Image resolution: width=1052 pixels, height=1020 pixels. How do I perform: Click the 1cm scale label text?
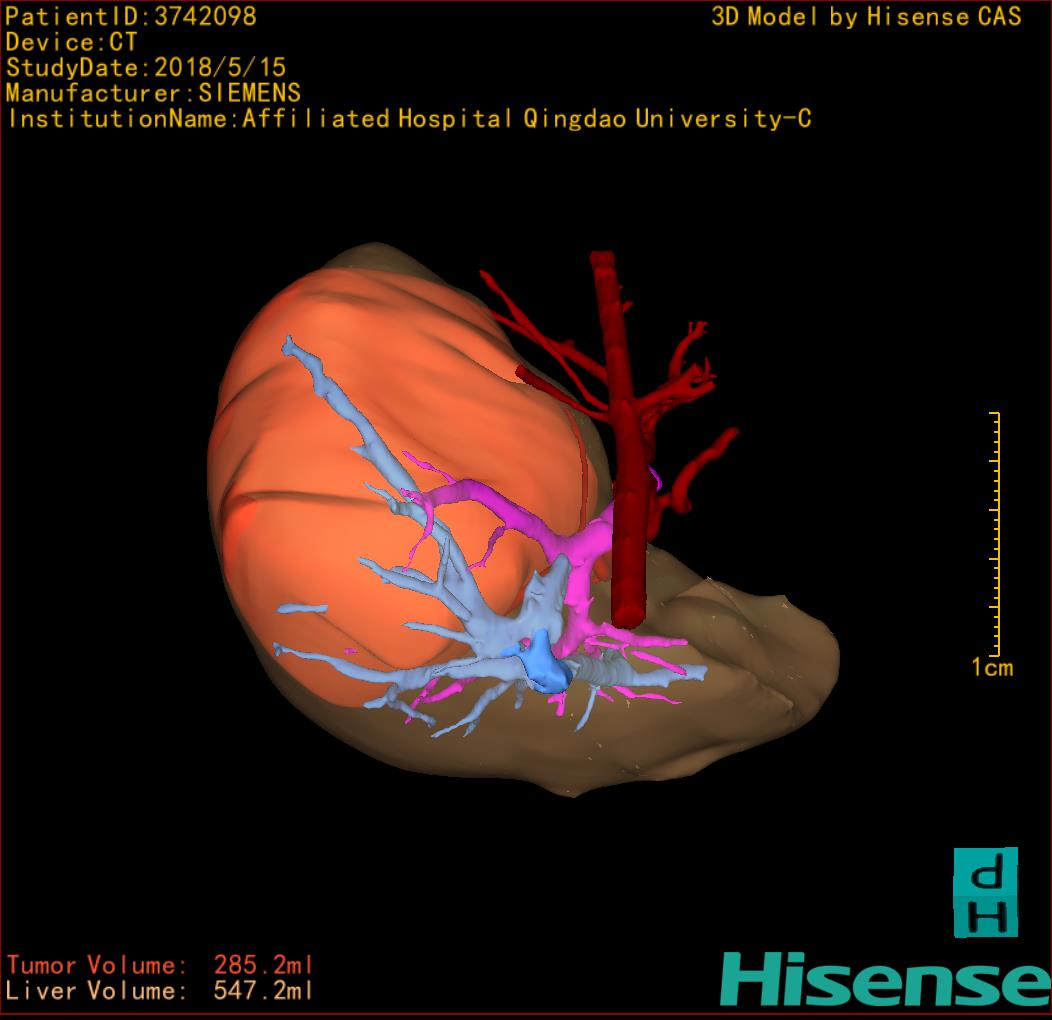[992, 668]
